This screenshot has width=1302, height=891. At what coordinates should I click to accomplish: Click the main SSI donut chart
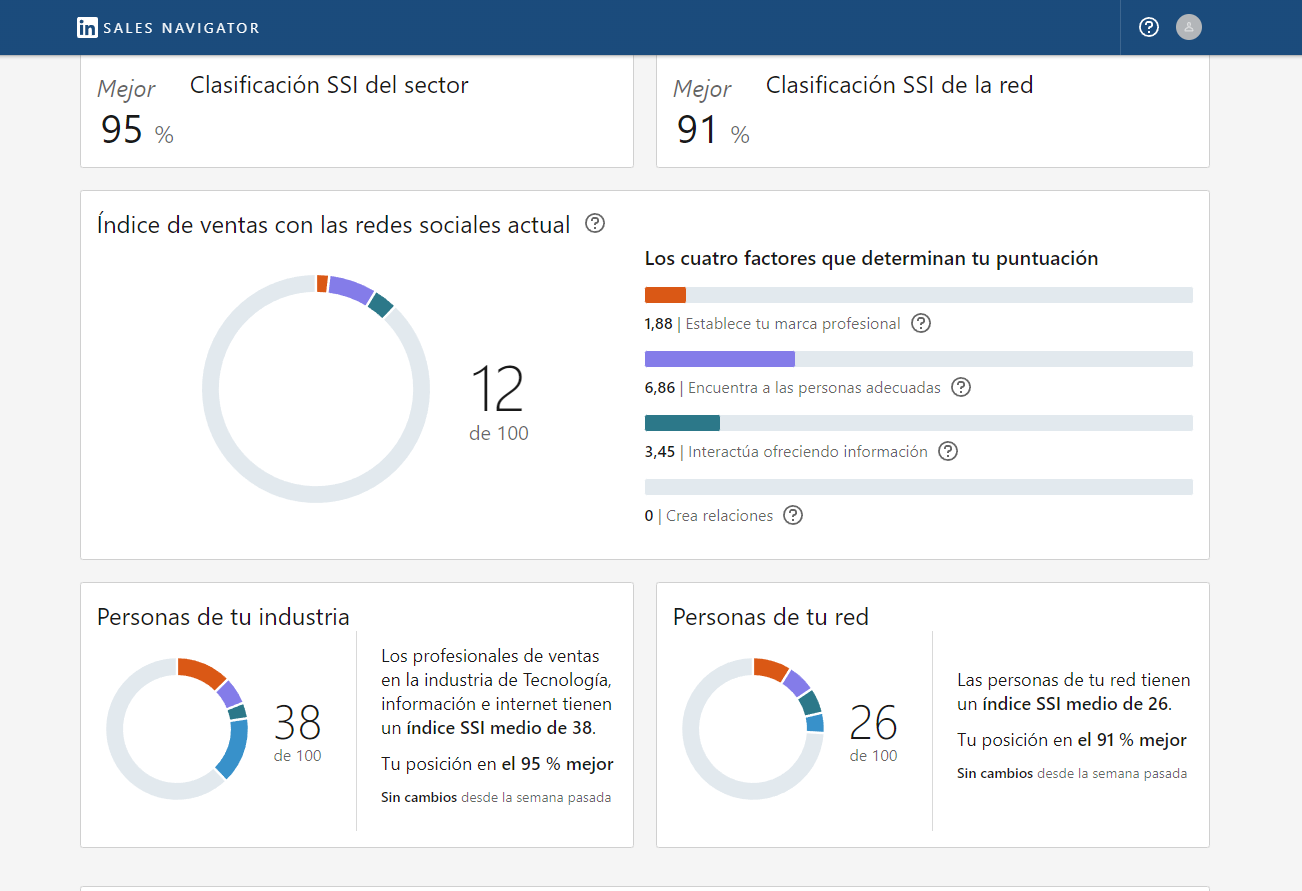316,388
